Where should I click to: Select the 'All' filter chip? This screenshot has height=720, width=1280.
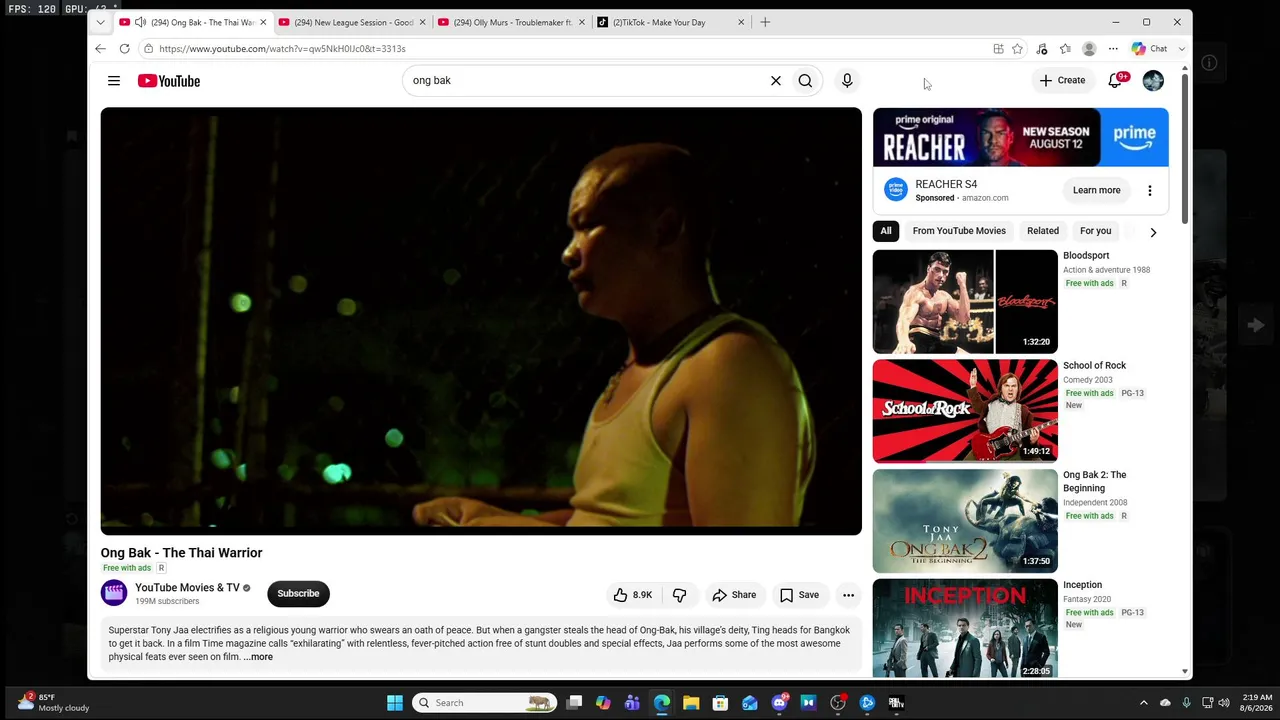click(885, 231)
